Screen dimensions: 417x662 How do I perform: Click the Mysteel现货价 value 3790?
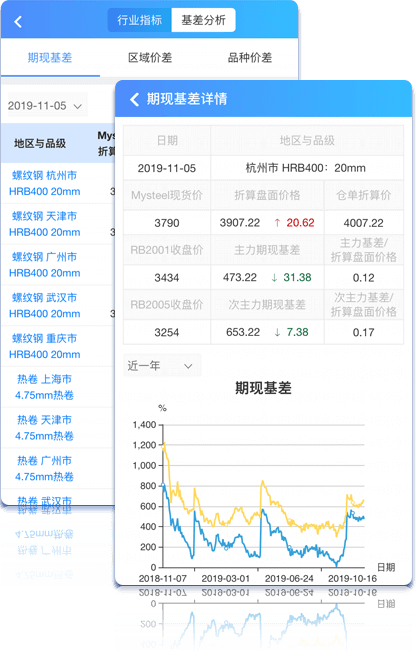(167, 222)
